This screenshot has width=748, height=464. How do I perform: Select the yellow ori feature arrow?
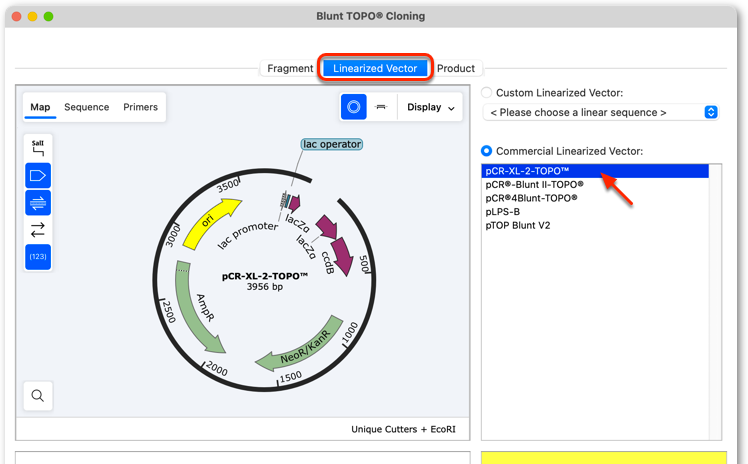click(x=211, y=223)
